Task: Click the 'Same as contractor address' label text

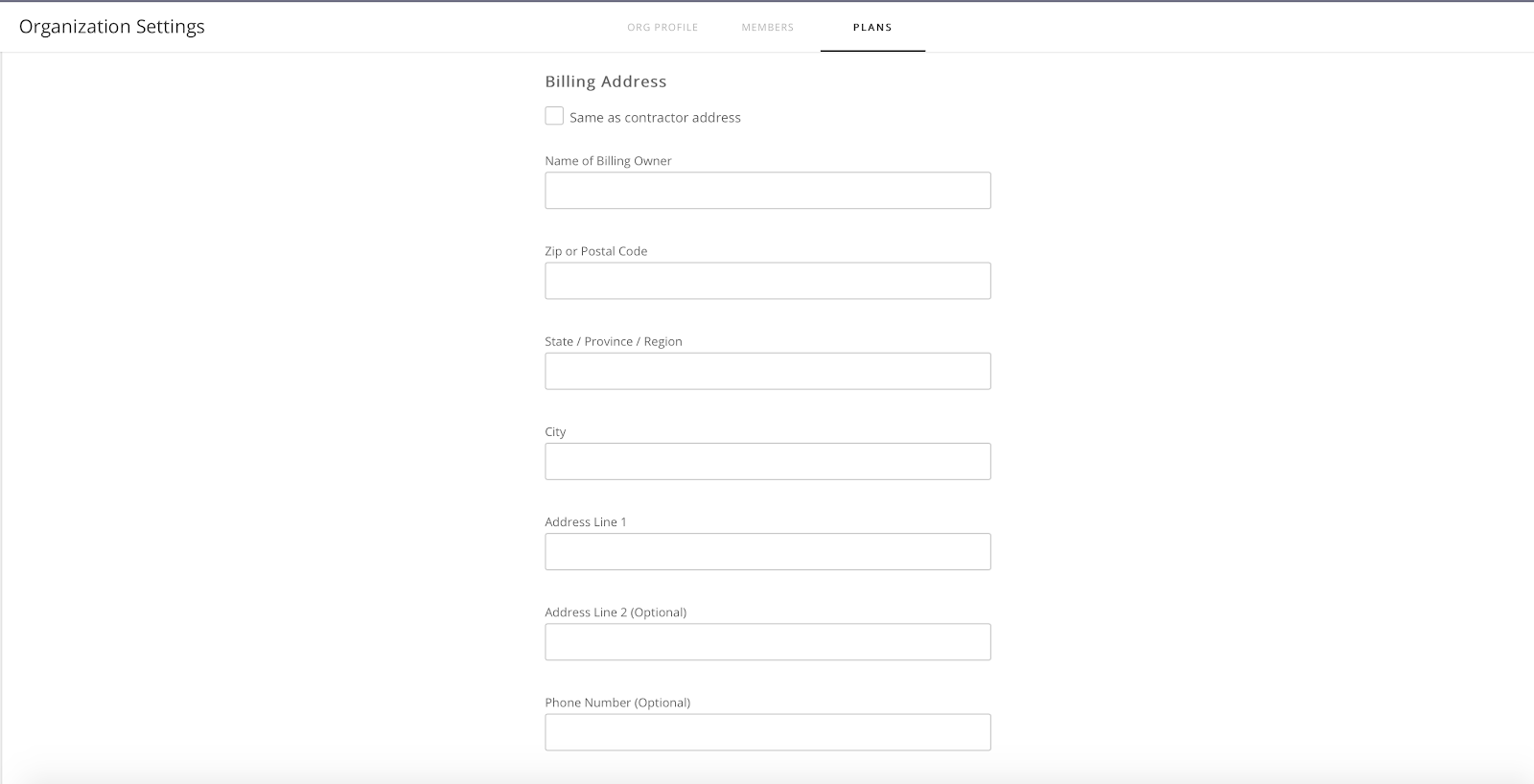Action: click(655, 117)
